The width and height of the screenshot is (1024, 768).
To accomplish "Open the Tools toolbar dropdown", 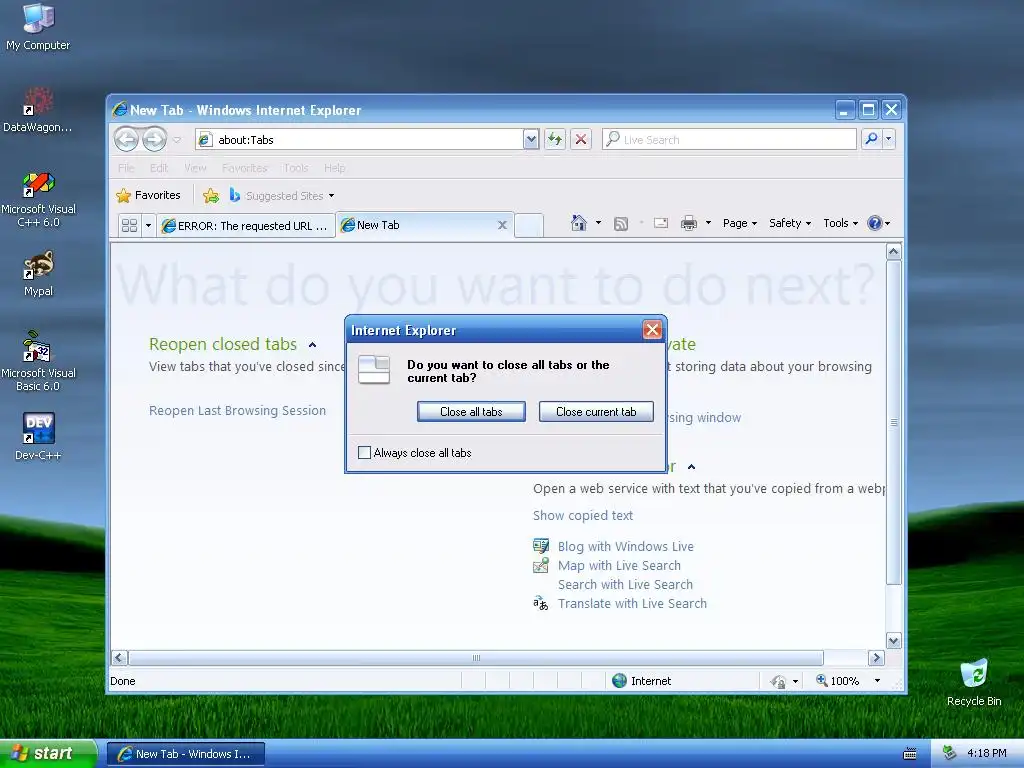I will click(x=840, y=223).
